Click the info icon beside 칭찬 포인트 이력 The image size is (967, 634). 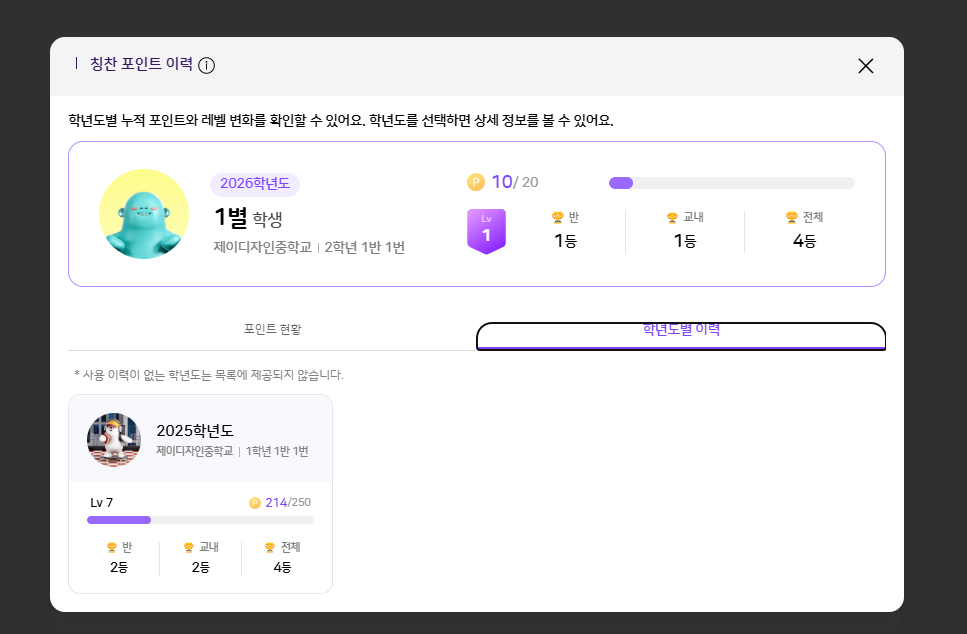pyautogui.click(x=207, y=66)
